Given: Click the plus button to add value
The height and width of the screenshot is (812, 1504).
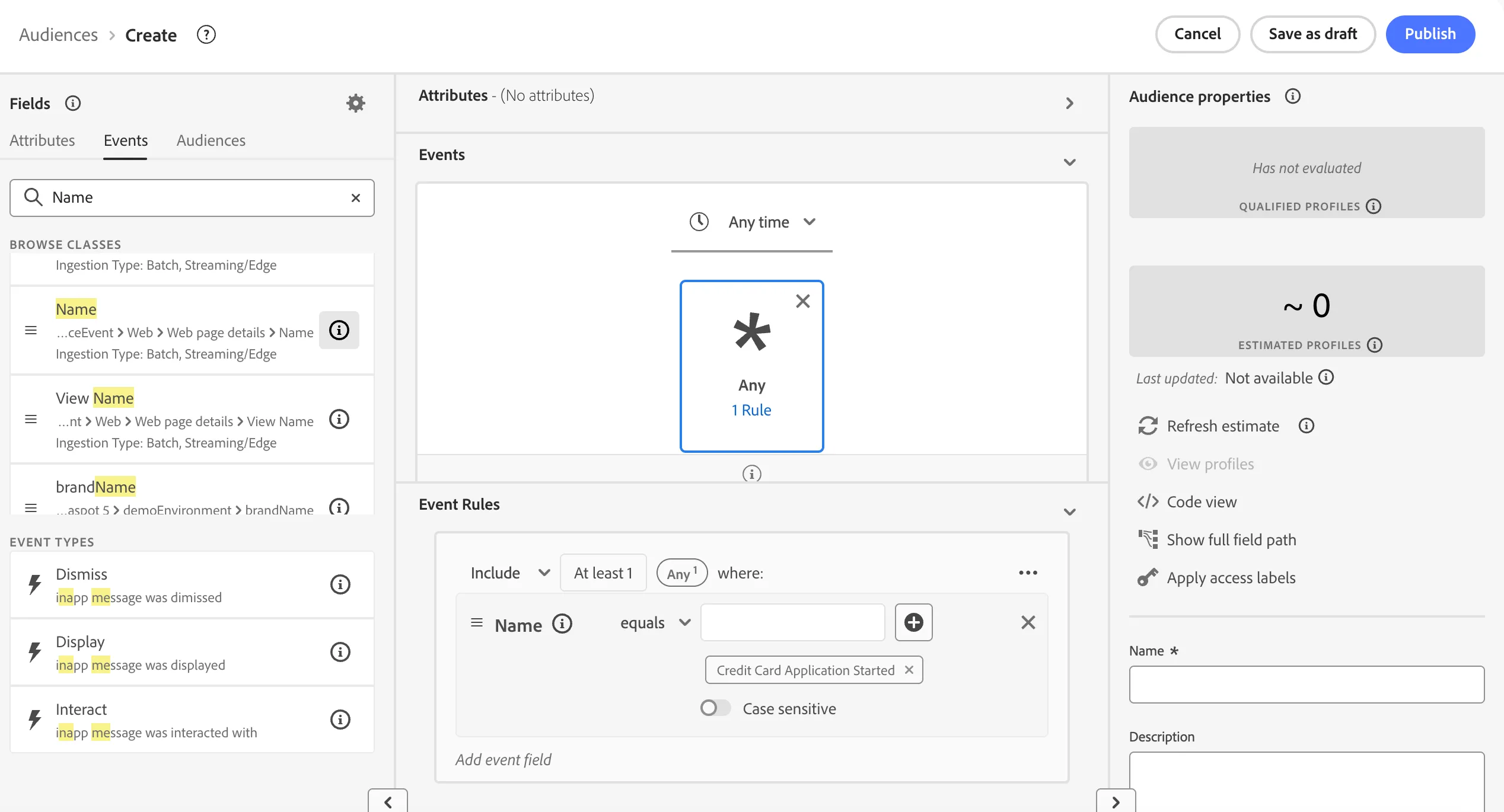Looking at the screenshot, I should coord(913,622).
